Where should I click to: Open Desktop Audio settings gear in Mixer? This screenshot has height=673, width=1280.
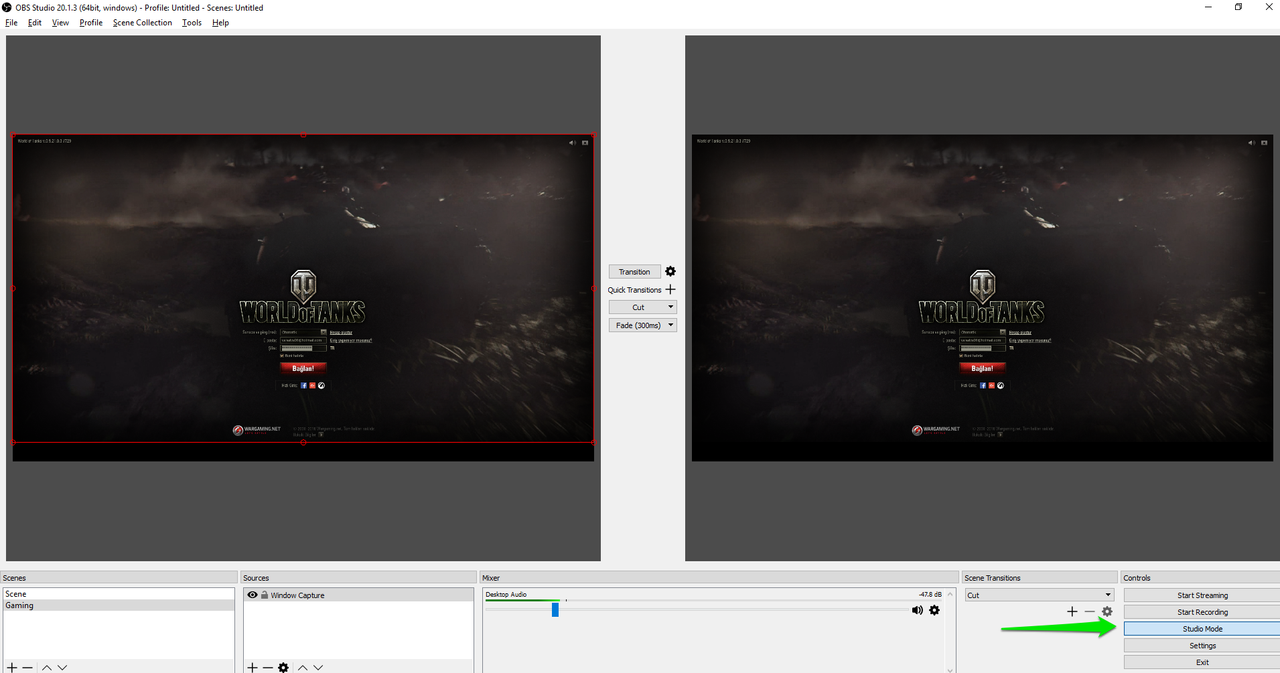coord(934,610)
